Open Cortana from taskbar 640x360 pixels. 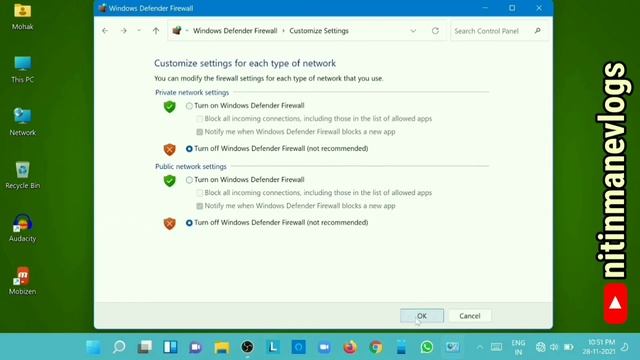pyautogui.click(x=298, y=347)
